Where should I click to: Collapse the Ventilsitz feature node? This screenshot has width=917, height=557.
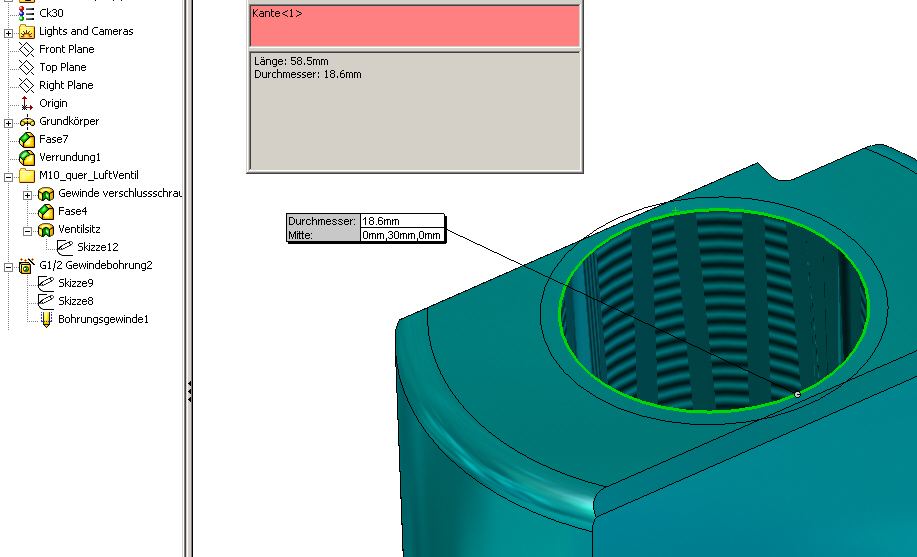(x=27, y=232)
